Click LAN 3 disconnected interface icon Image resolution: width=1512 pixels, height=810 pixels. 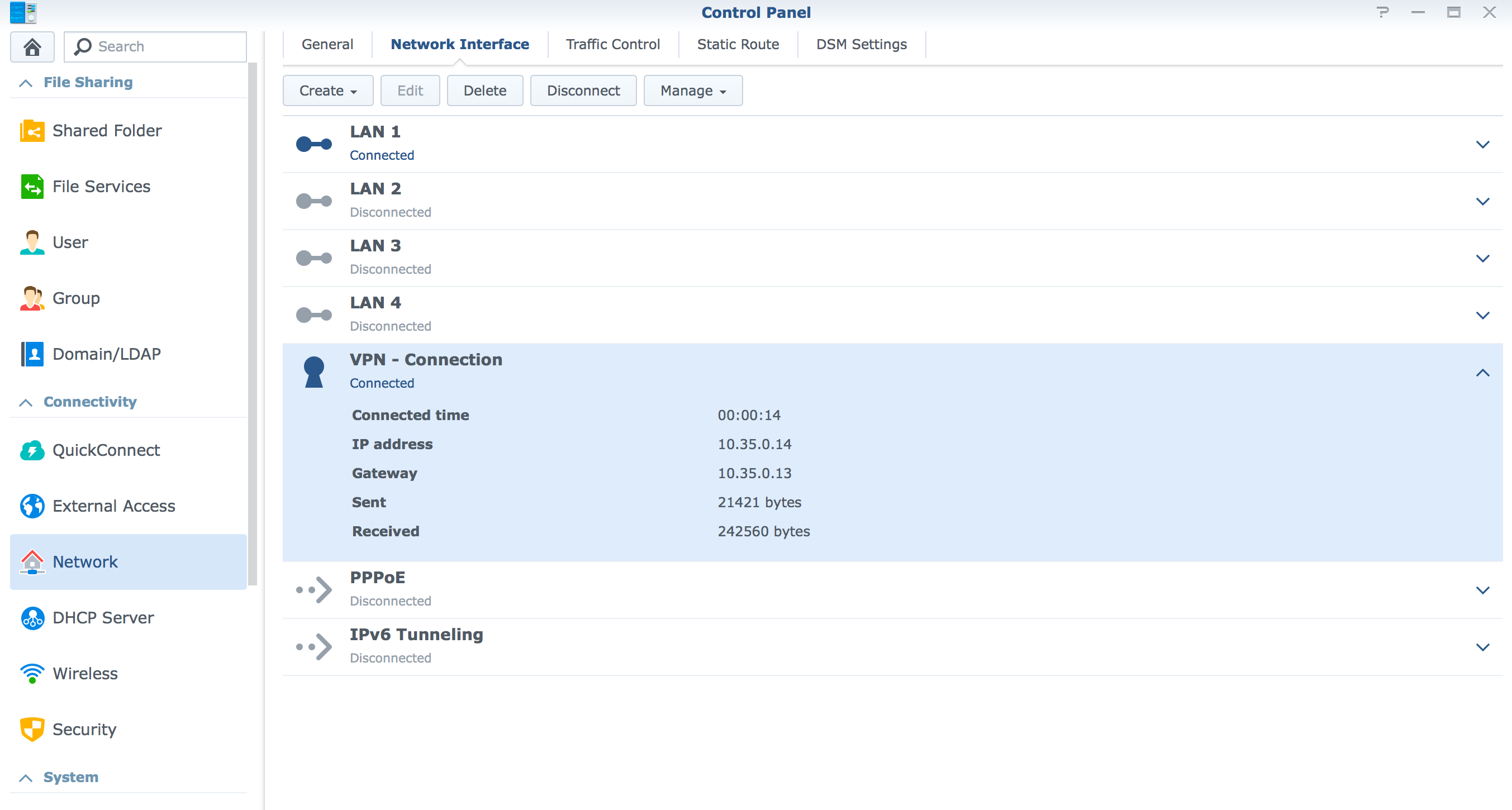coord(314,258)
